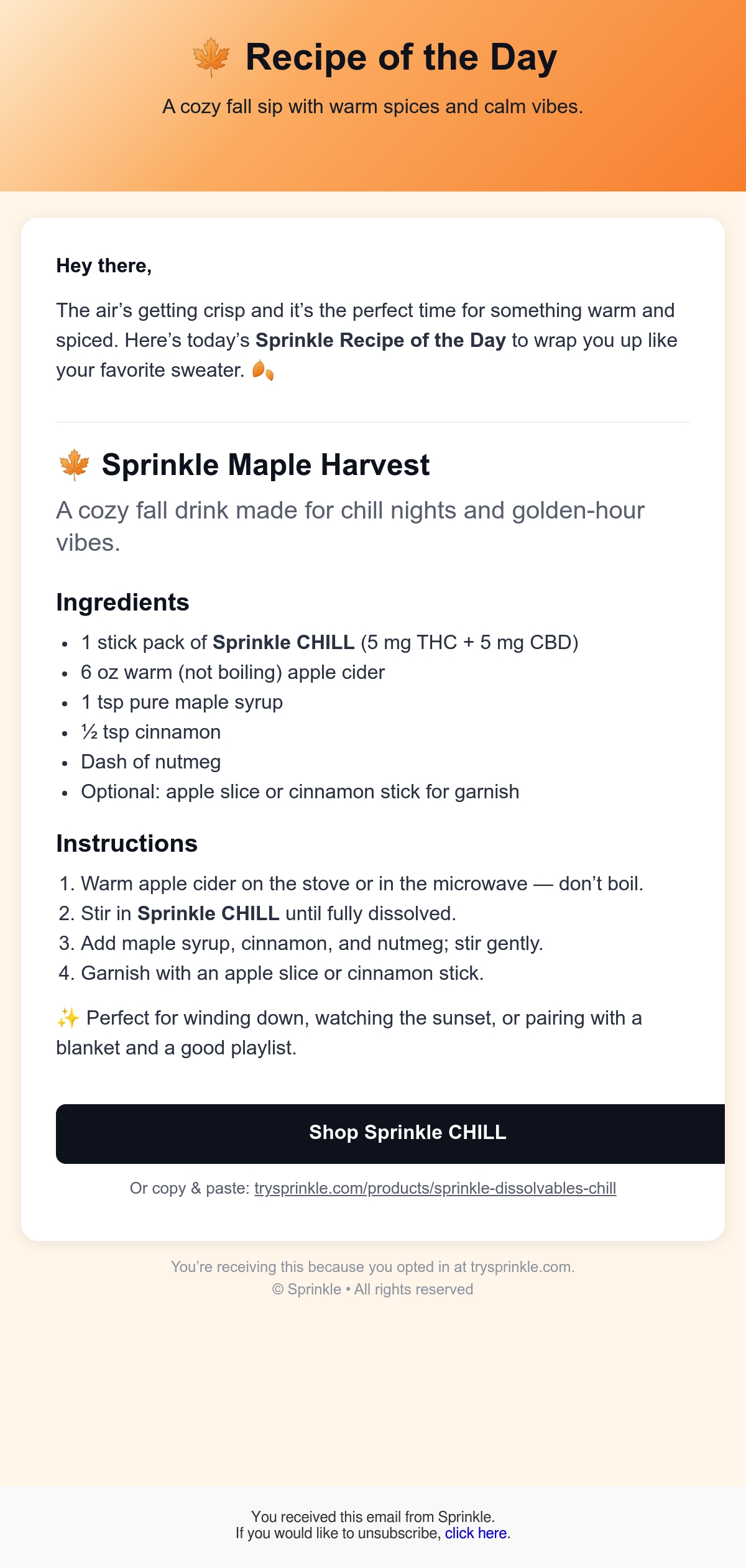This screenshot has width=746, height=1568.
Task: Click the maple leaf icon beside Recipe of the Day
Action: point(211,57)
